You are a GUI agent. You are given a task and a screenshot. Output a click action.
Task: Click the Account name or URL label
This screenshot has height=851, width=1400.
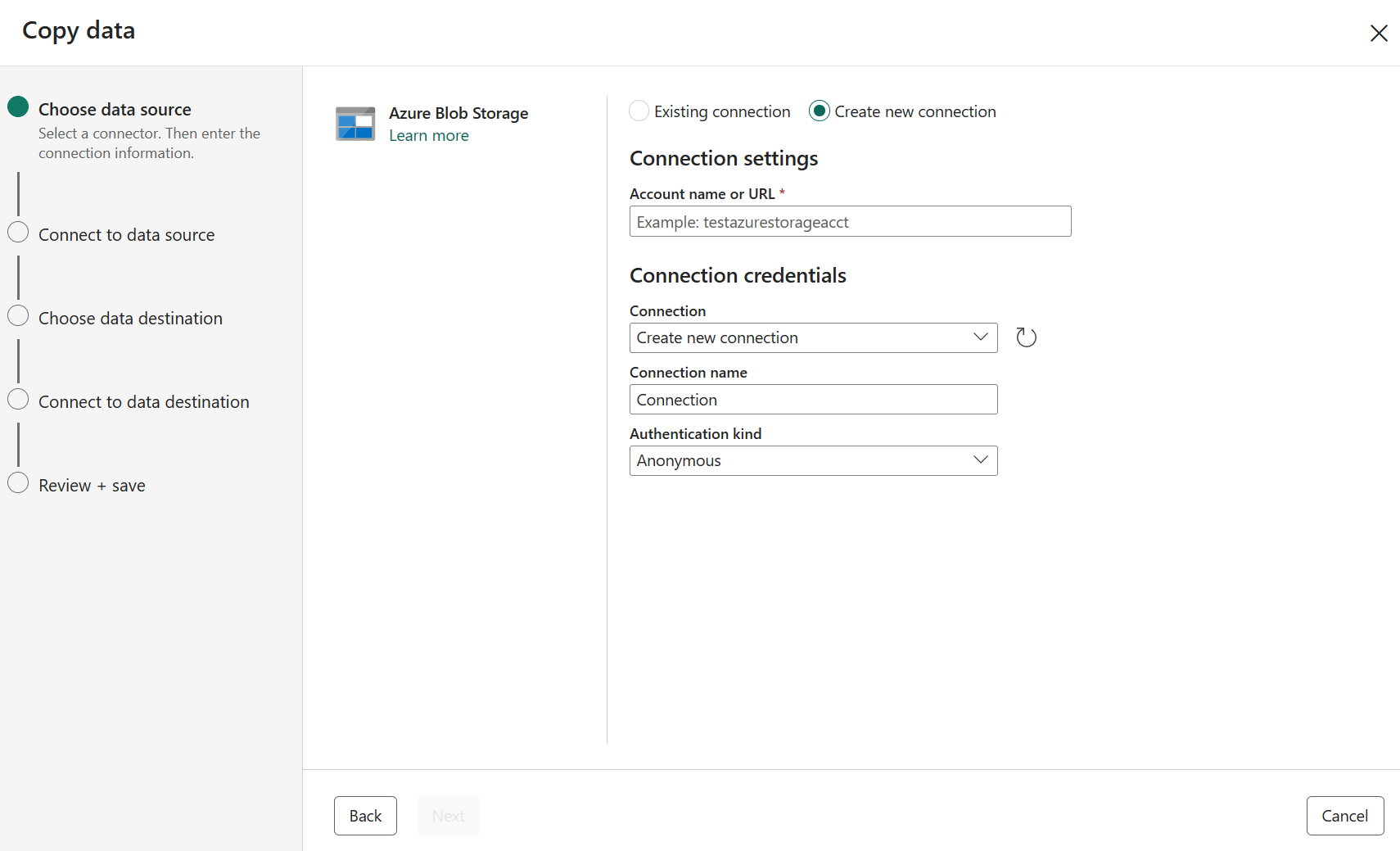[x=702, y=193]
